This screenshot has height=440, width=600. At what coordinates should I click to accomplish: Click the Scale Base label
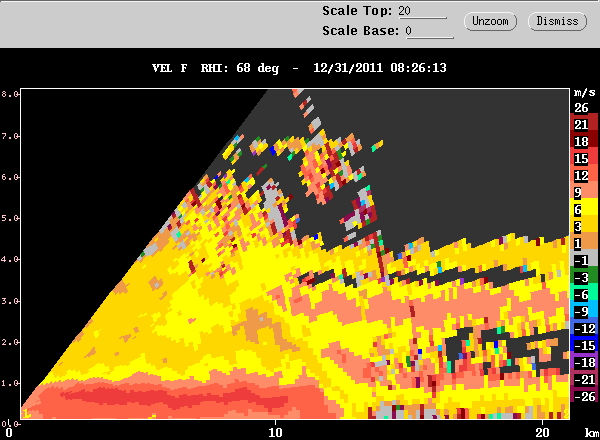361,31
